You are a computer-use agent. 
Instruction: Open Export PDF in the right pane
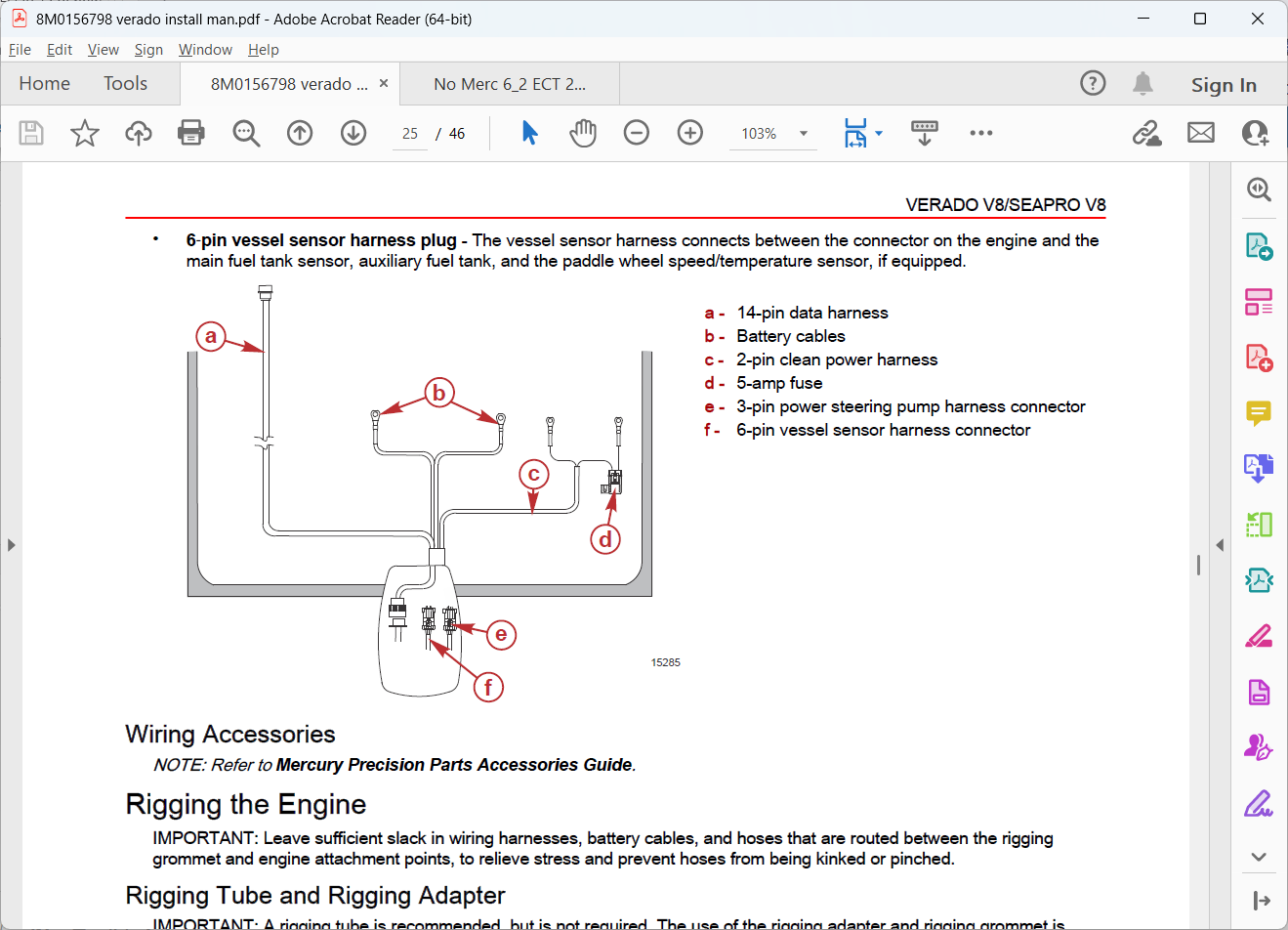(x=1259, y=246)
